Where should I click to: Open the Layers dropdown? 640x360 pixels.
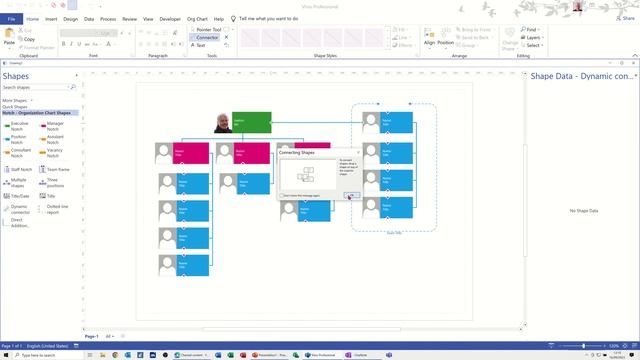coord(532,38)
